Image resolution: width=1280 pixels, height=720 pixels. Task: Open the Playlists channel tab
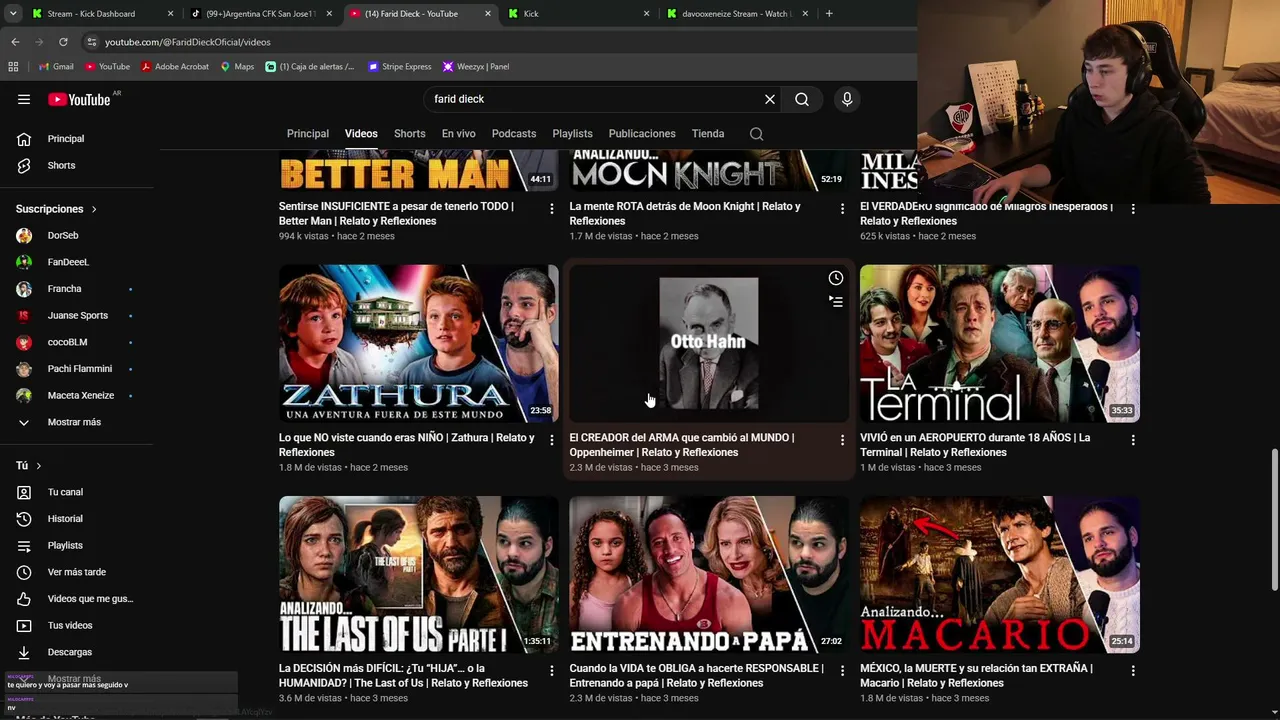coord(573,134)
